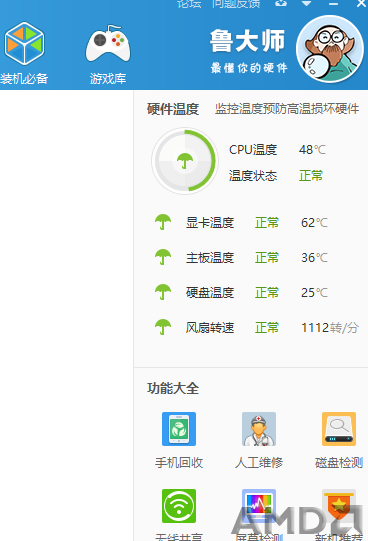This screenshot has width=368, height=541.
Task: Click the 功能大全 section heading
Action: pyautogui.click(x=173, y=388)
